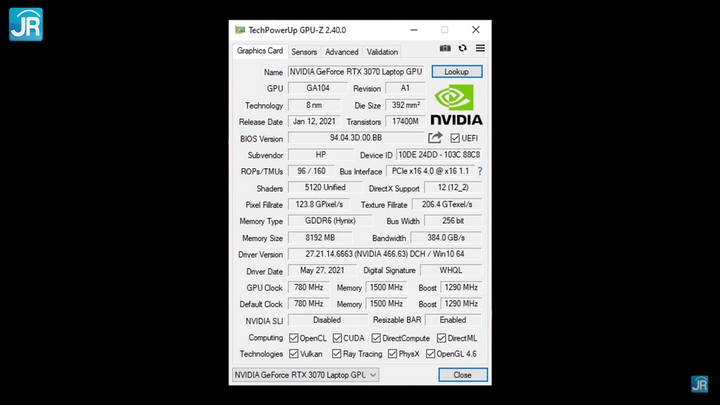Minimize the GPU-Z window
The height and width of the screenshot is (405, 720).
pyautogui.click(x=414, y=30)
